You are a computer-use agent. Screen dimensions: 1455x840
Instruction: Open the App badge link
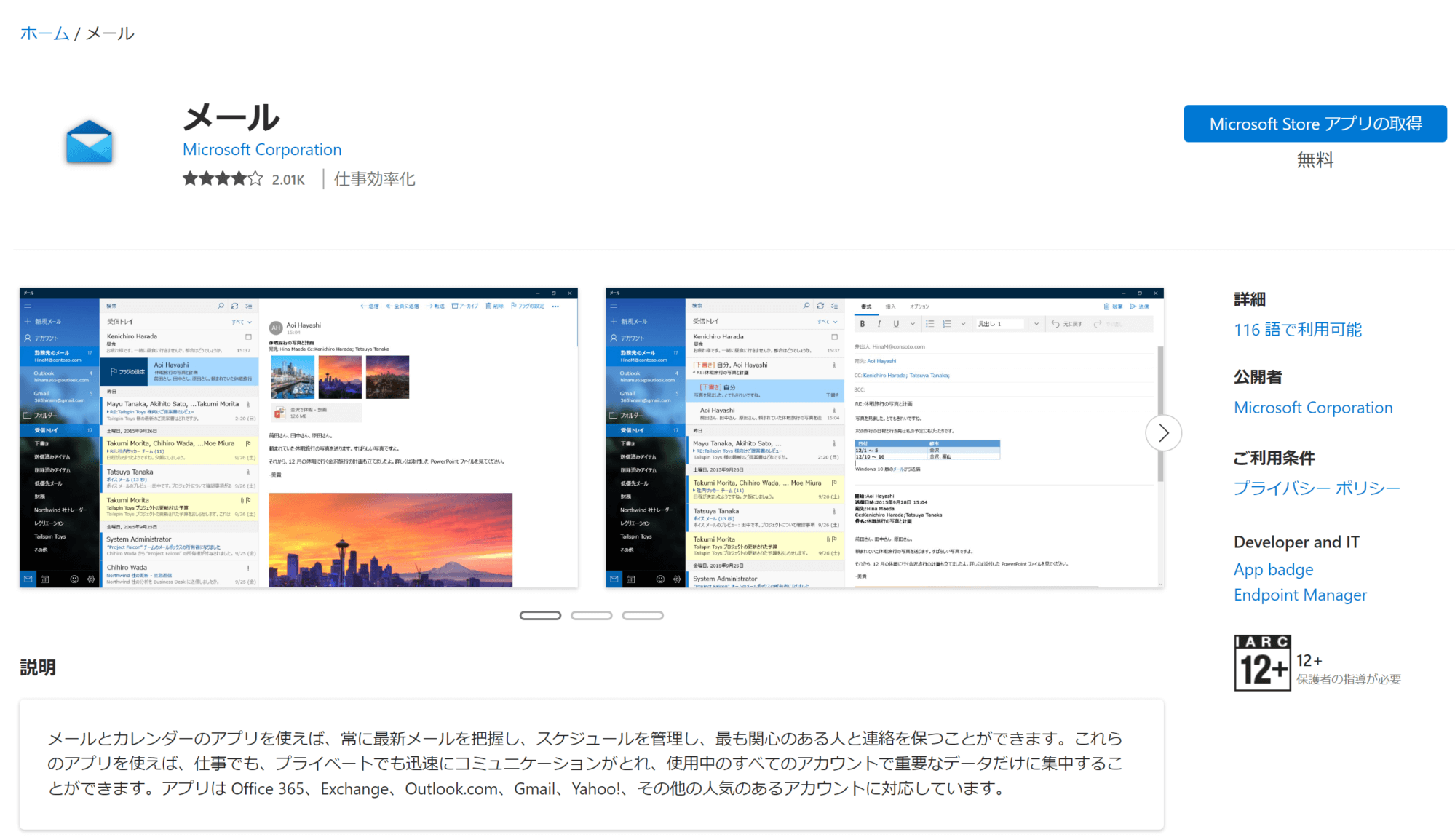(x=1273, y=570)
